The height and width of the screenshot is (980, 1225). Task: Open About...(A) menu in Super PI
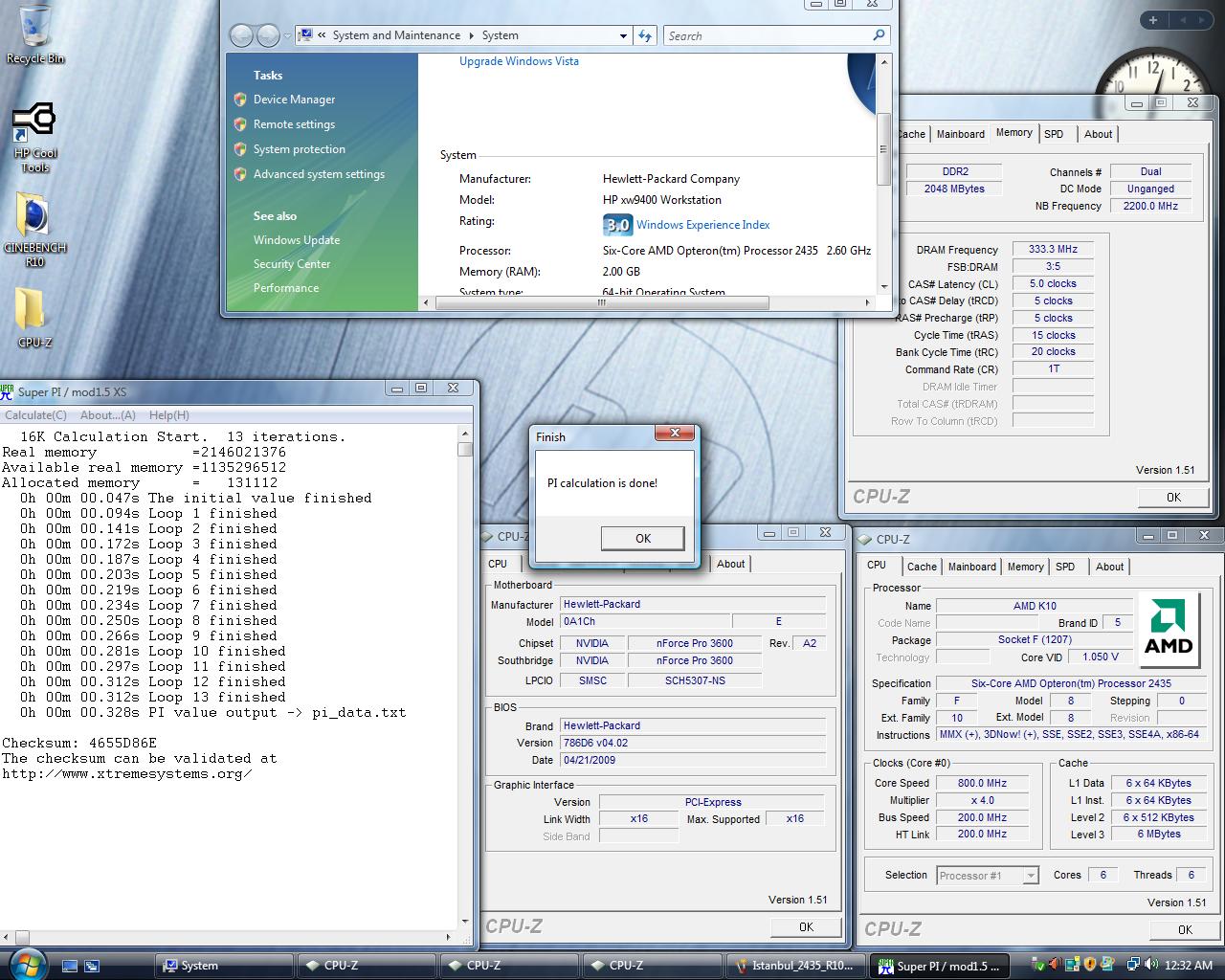point(108,415)
